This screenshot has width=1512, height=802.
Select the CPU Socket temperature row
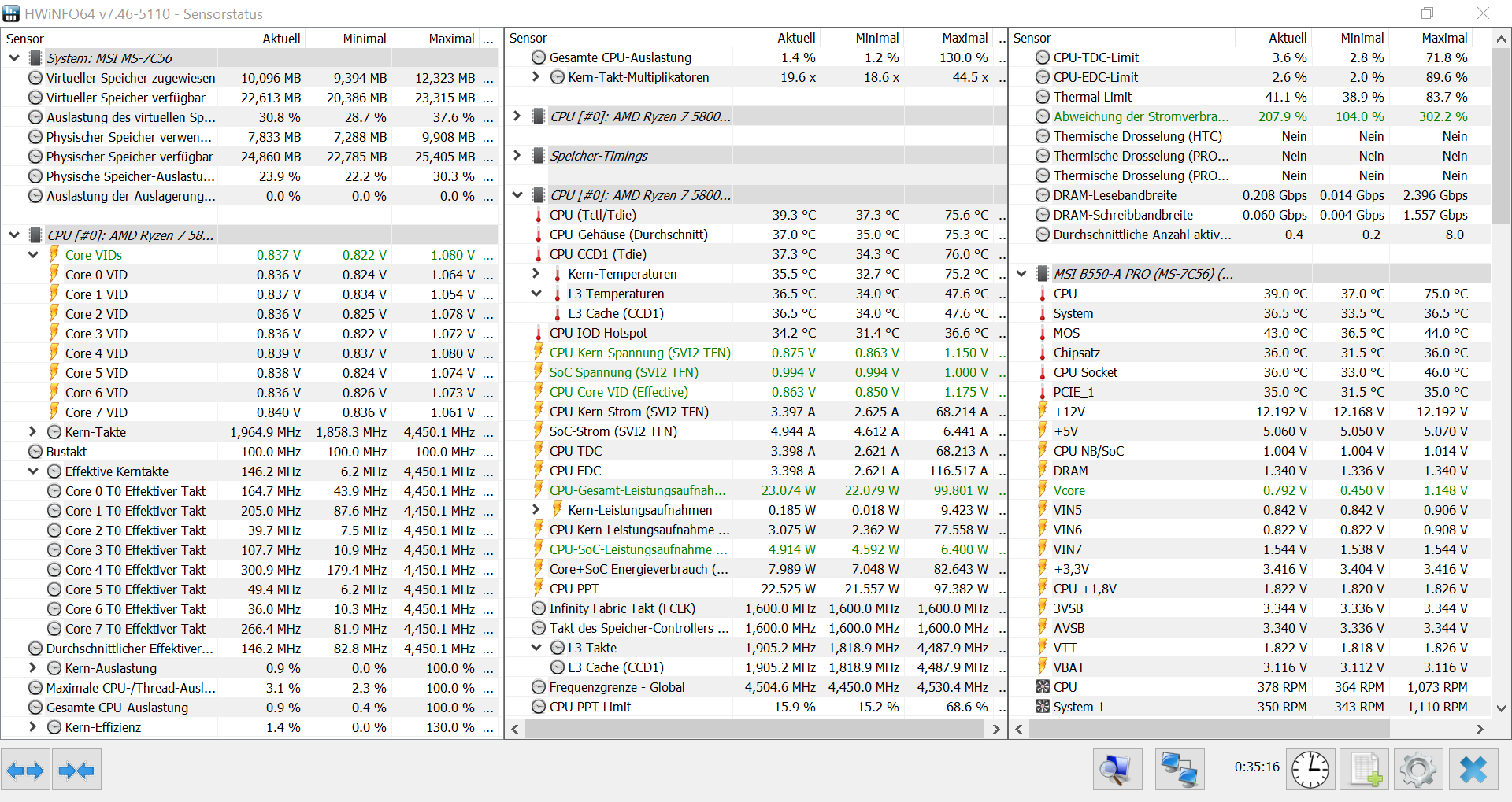(1251, 372)
